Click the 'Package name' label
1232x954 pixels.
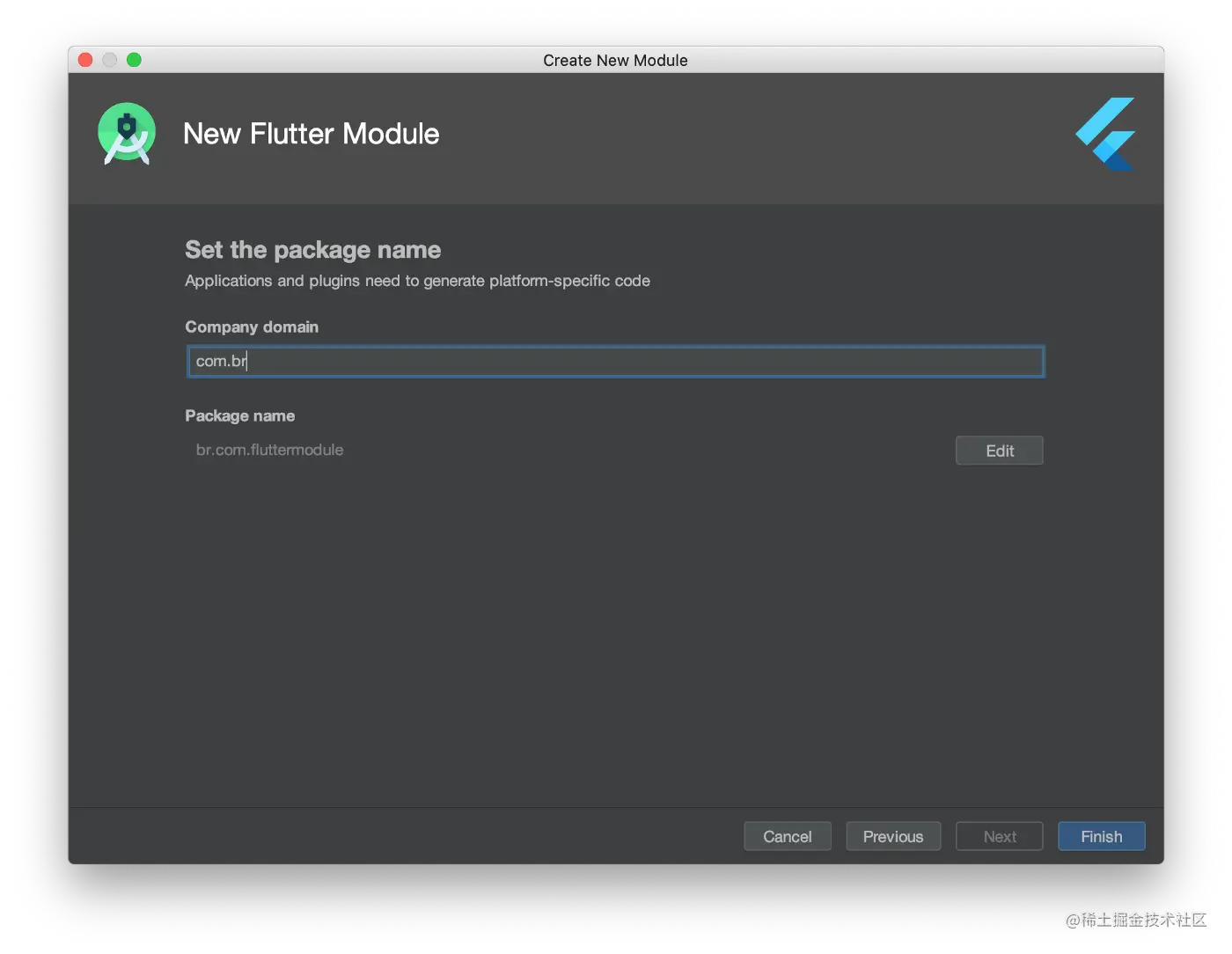coord(239,415)
